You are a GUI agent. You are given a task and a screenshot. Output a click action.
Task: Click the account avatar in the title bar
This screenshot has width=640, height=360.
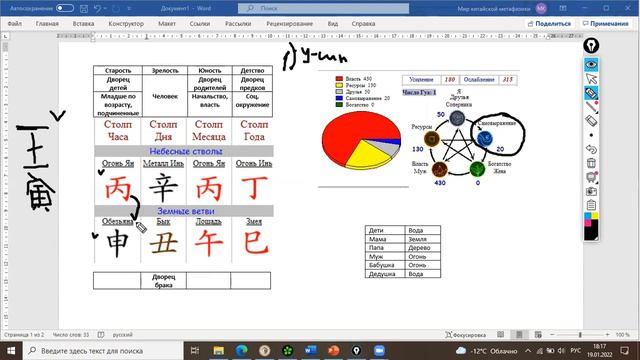click(x=541, y=8)
